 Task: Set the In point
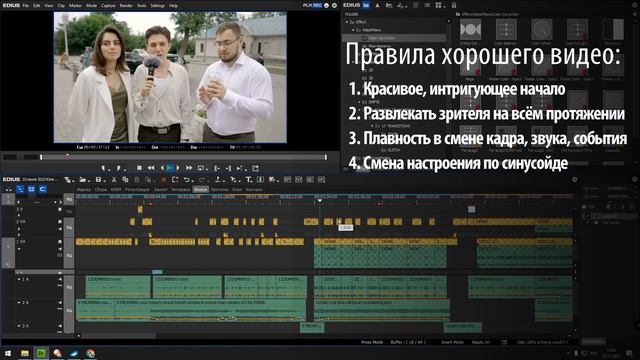[x=104, y=168]
